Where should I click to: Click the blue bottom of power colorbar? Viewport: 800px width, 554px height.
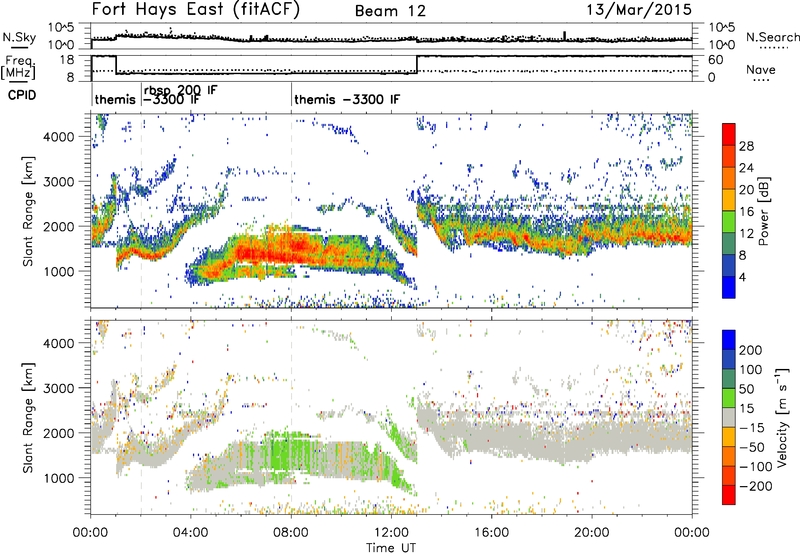coord(729,287)
